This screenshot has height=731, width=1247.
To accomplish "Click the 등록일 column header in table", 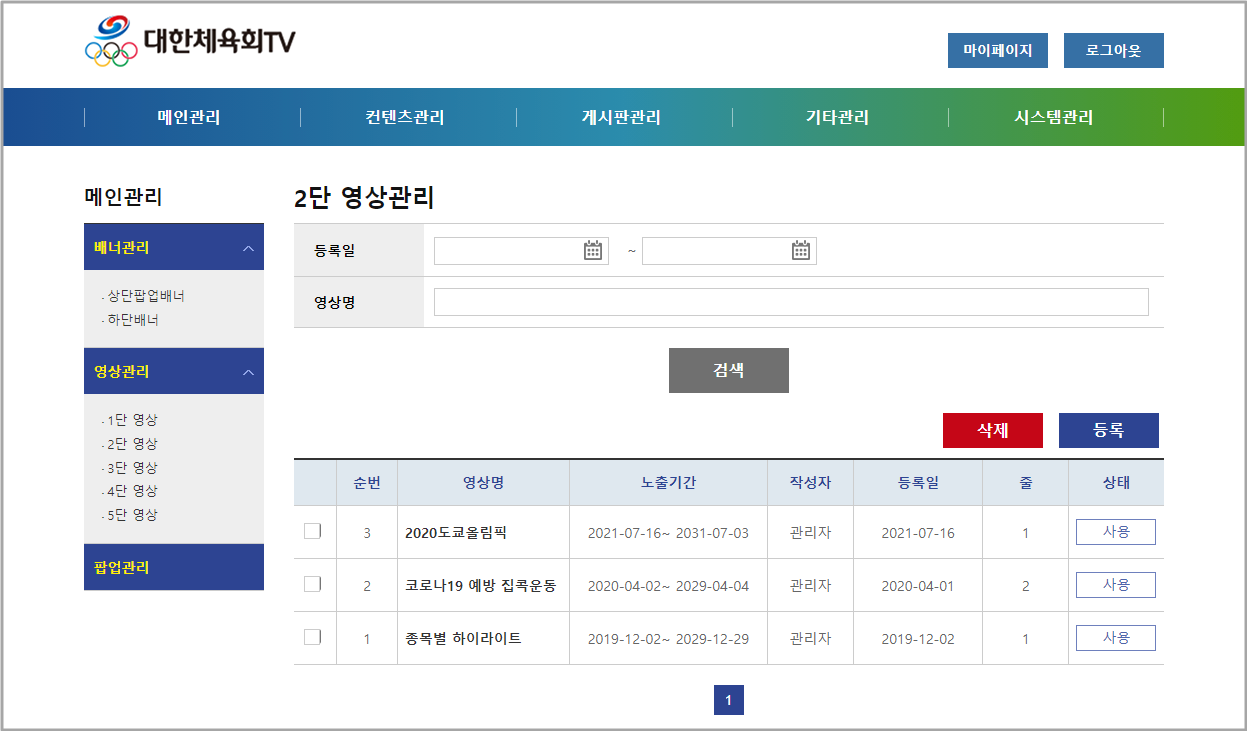I will 918,483.
